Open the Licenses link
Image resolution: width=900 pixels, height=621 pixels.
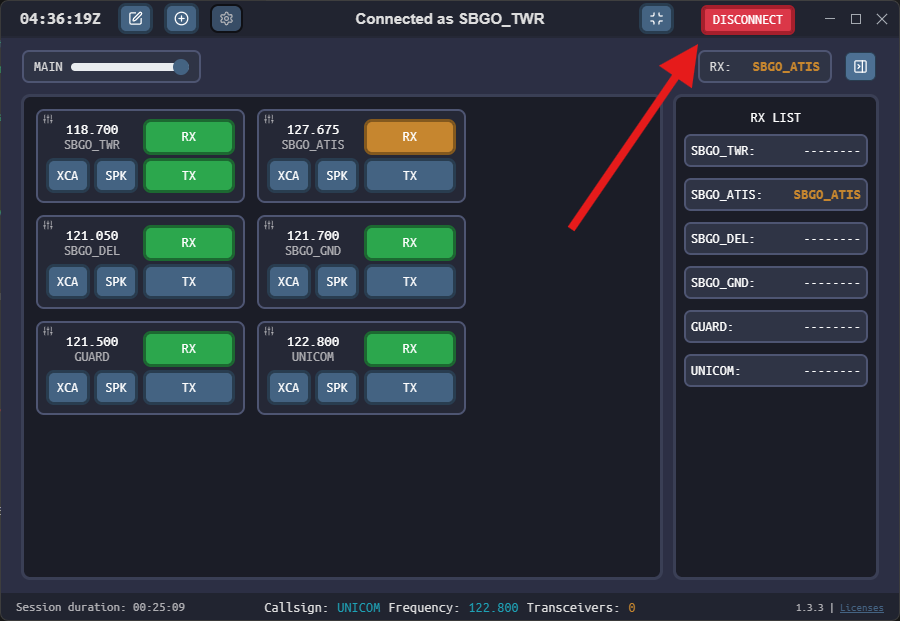tap(861, 607)
